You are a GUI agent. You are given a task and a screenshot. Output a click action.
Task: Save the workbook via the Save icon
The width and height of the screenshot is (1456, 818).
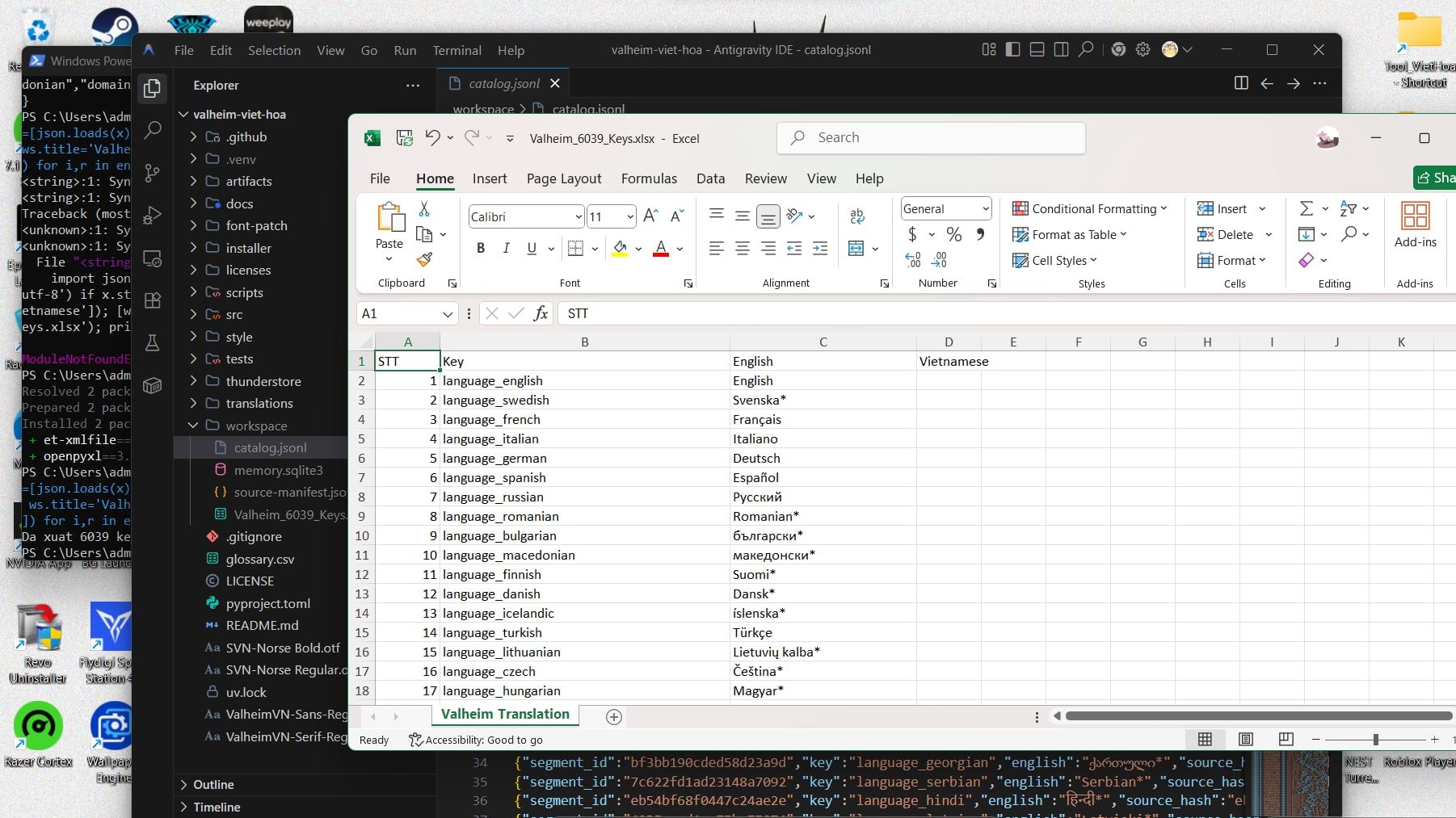point(405,138)
